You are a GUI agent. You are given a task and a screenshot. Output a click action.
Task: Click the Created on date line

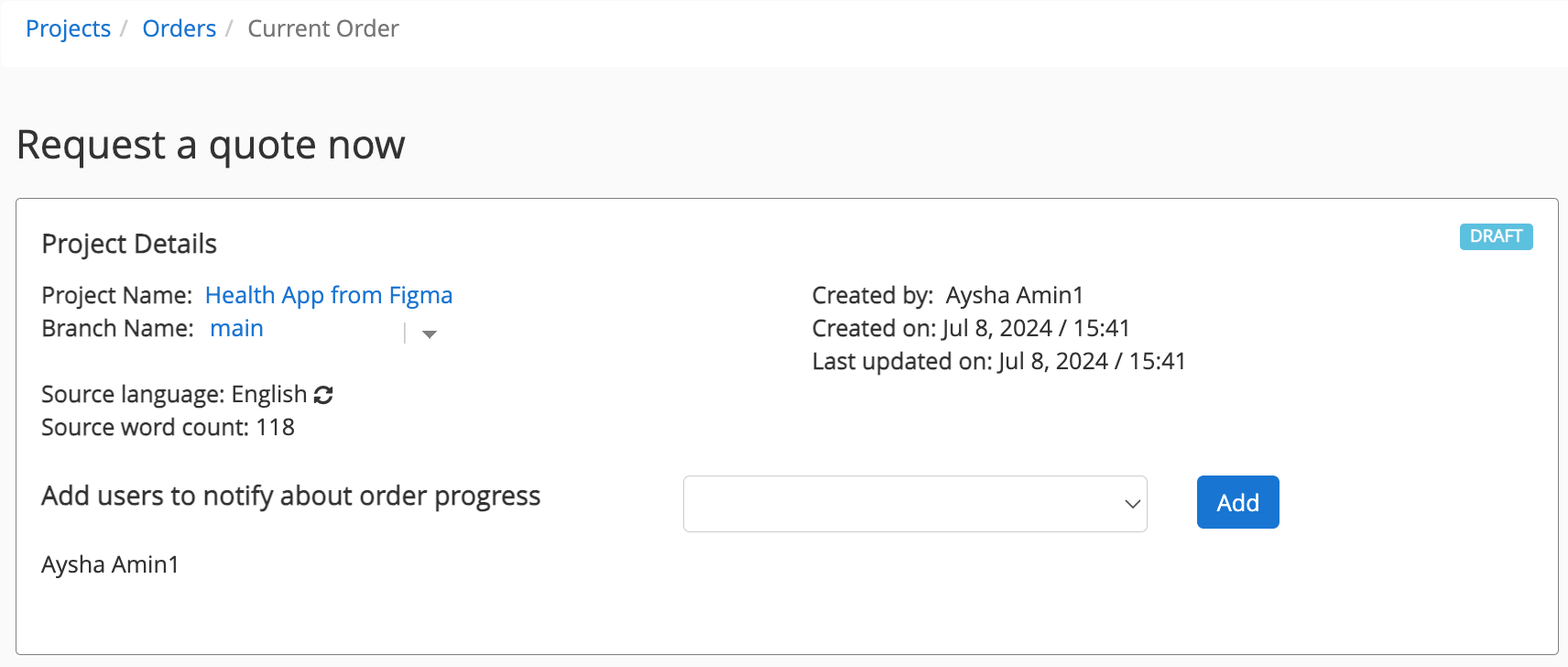pos(971,328)
